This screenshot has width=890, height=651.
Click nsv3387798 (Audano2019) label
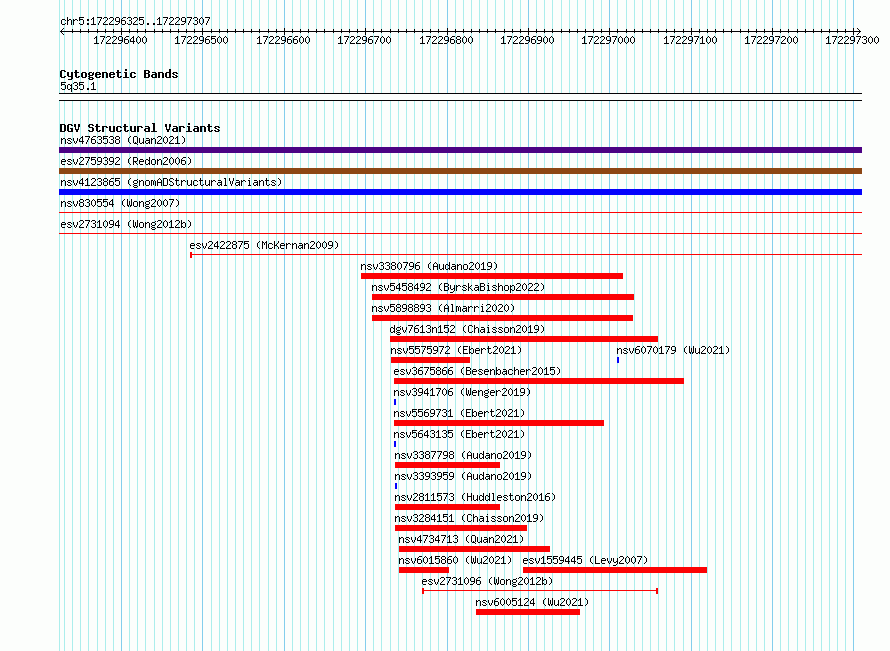[463, 455]
